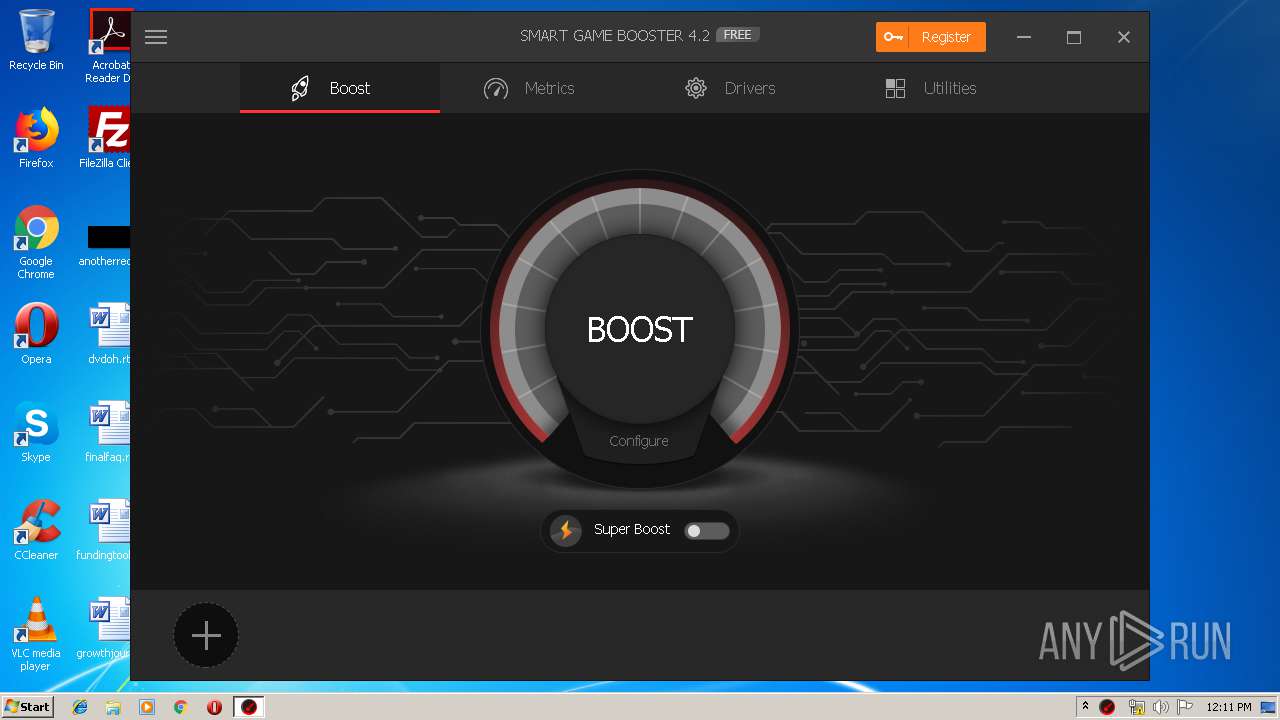This screenshot has width=1280, height=720.
Task: Open the Windows Start menu
Action: (27, 707)
